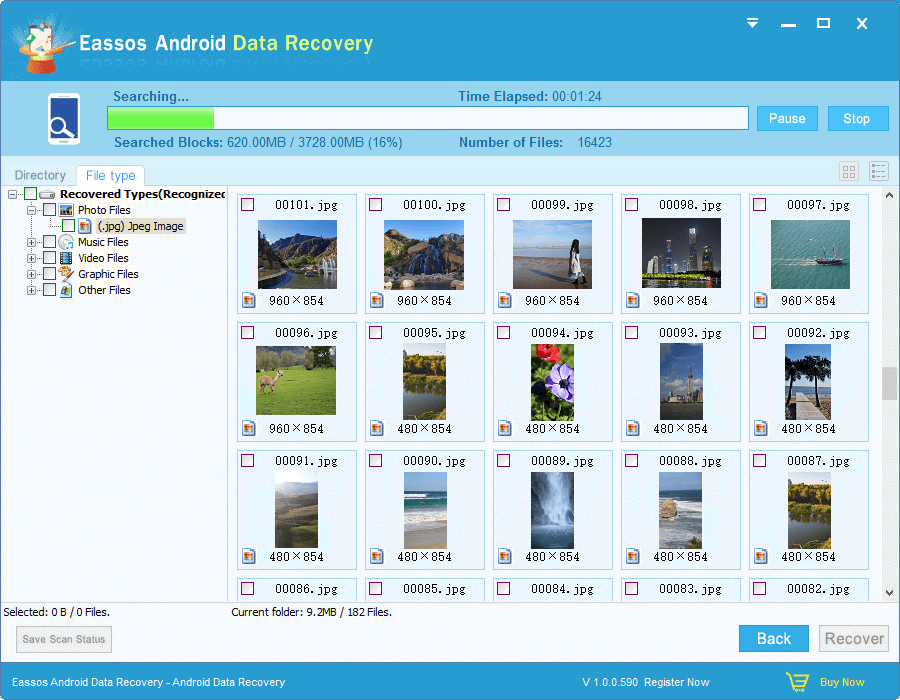Viewport: 900px width, 700px height.
Task: Click the Buy Now shopping cart icon
Action: click(796, 682)
